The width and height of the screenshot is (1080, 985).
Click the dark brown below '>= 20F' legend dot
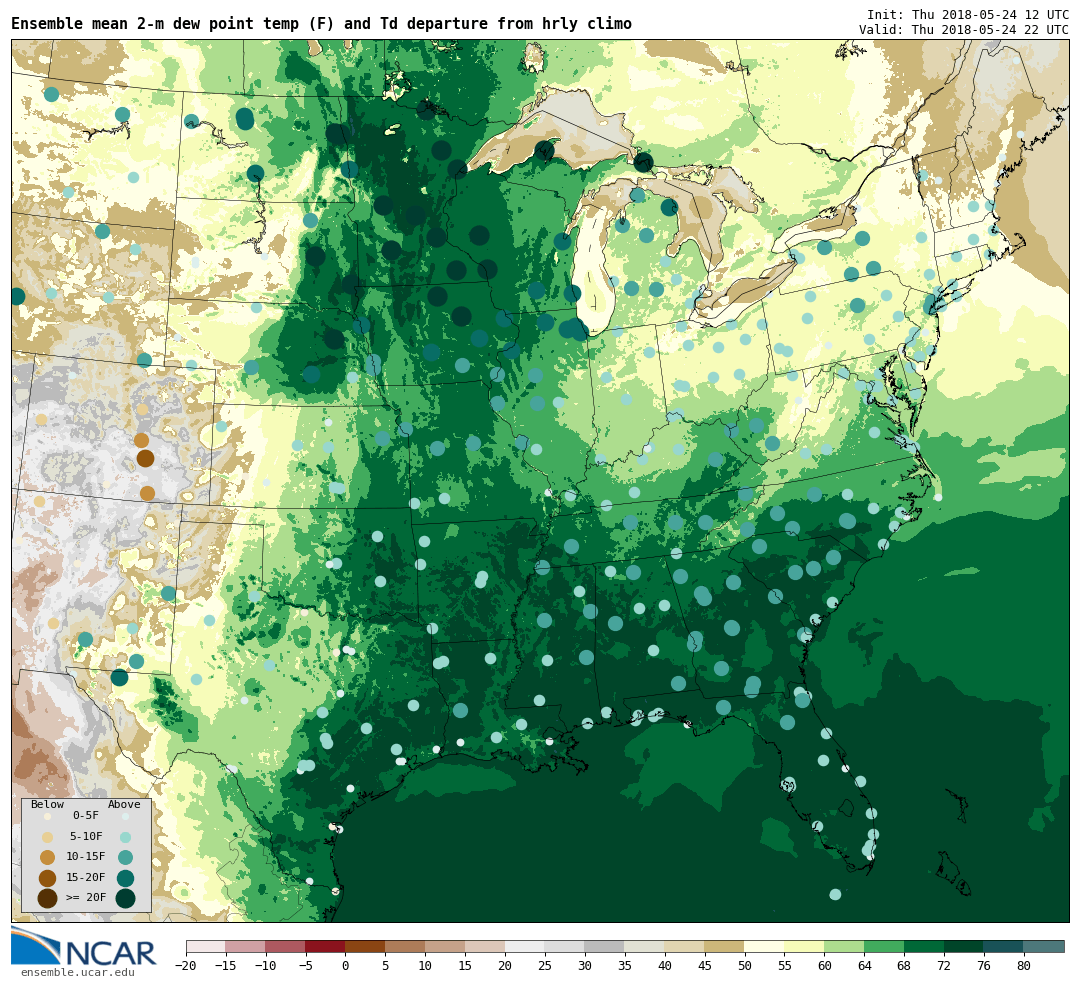(48, 898)
